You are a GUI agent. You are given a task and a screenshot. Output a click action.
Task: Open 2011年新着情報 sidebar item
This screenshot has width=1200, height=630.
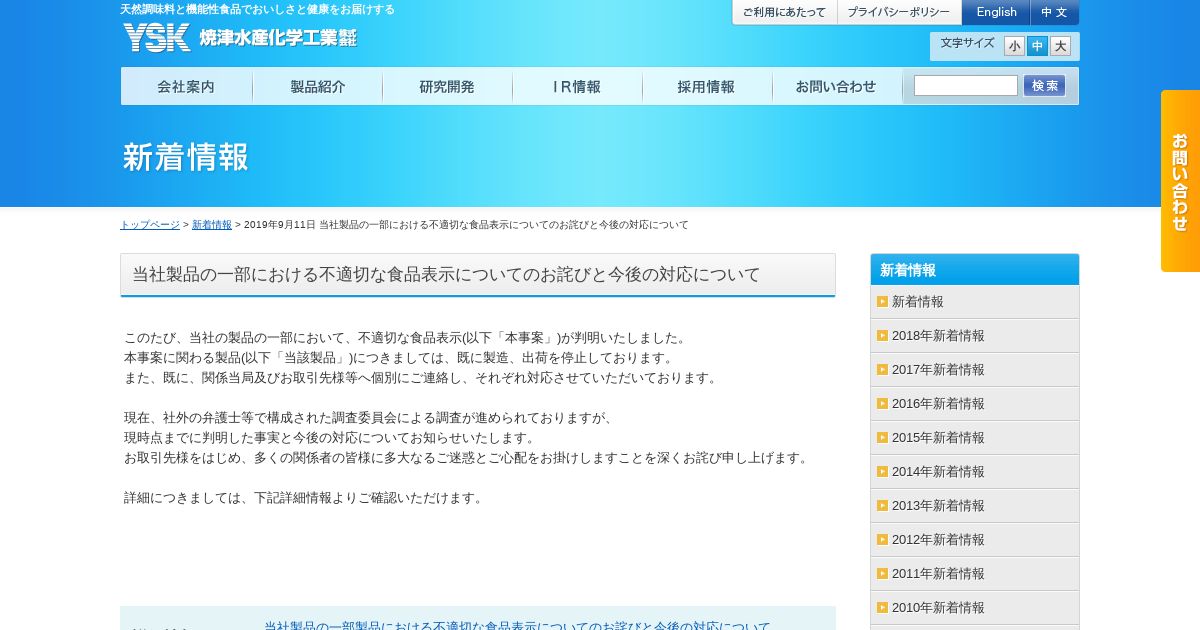click(975, 574)
